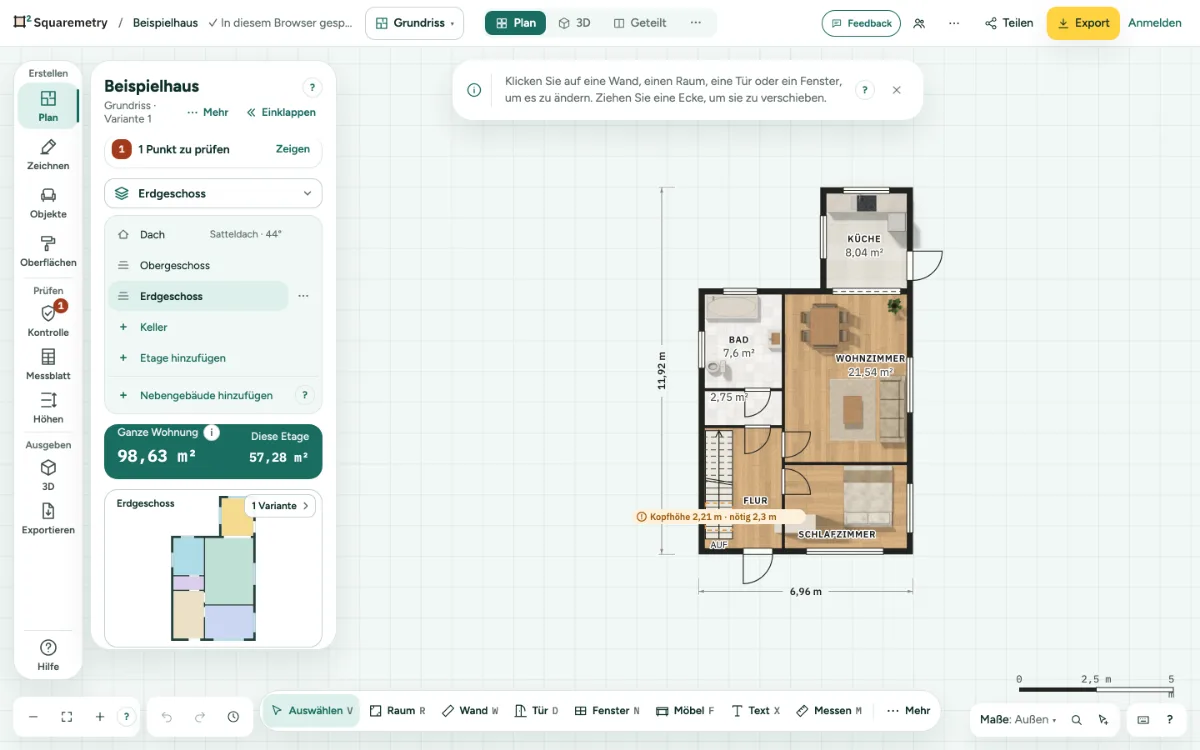
Task: Click the magnifier icon beside Maße
Action: pyautogui.click(x=1076, y=719)
